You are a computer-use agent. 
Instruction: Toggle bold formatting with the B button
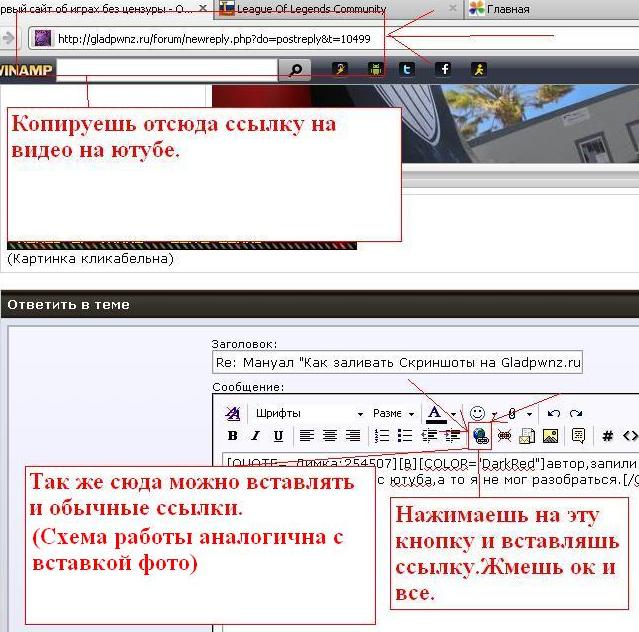tap(233, 436)
